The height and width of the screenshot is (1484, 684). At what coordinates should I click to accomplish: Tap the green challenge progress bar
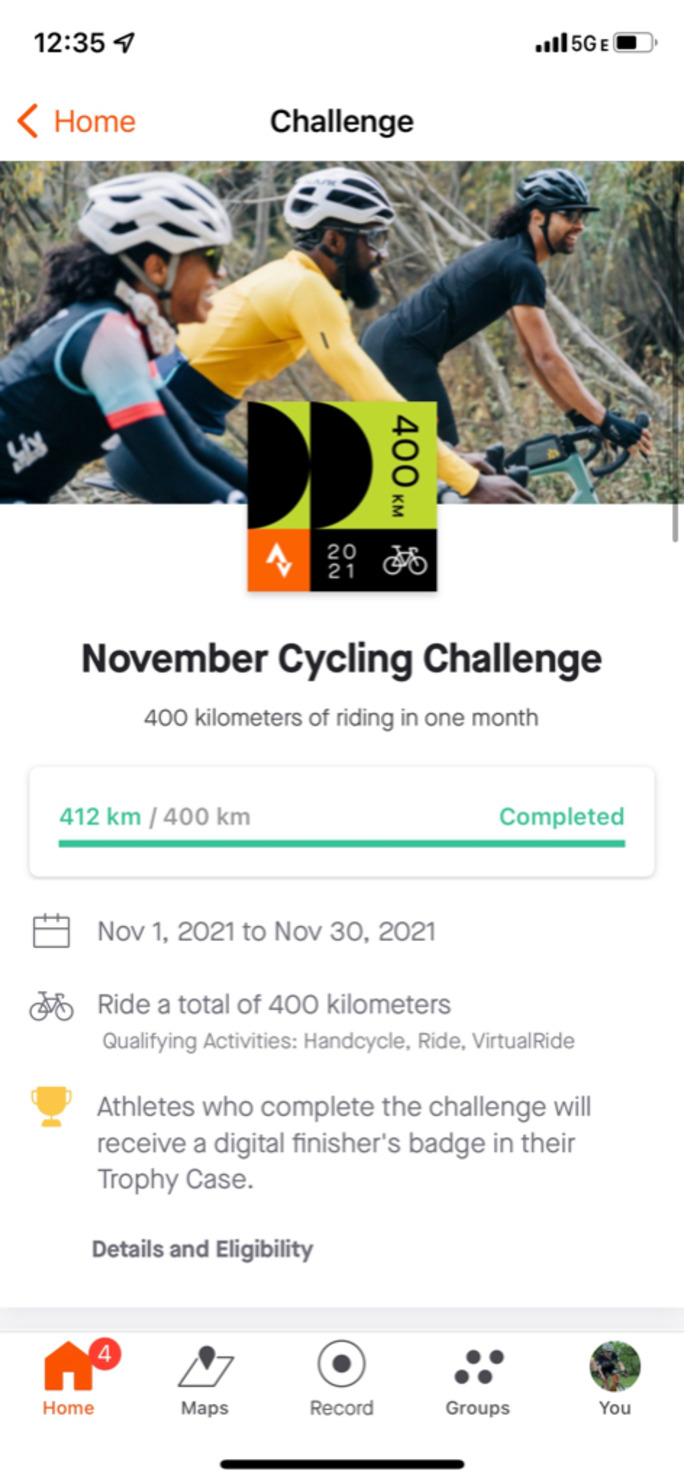(341, 844)
